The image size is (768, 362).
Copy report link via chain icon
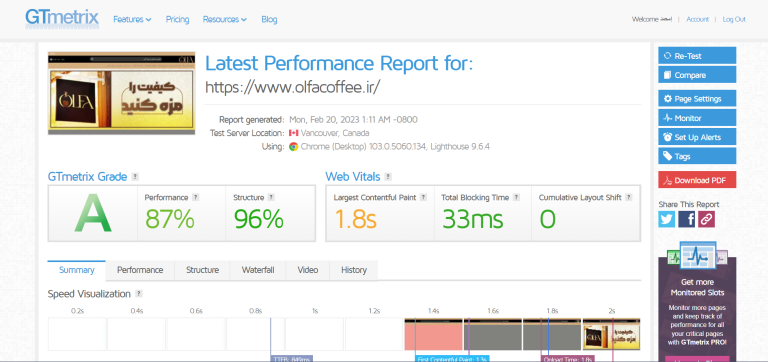tap(706, 219)
